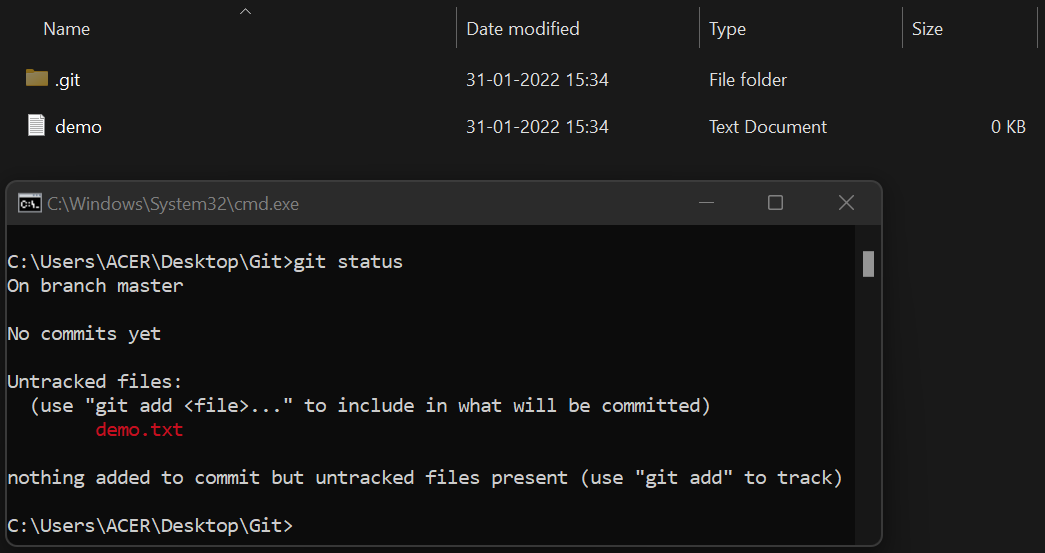Click the demo Text Document type cell
Screen dimensions: 1045x553
click(768, 127)
